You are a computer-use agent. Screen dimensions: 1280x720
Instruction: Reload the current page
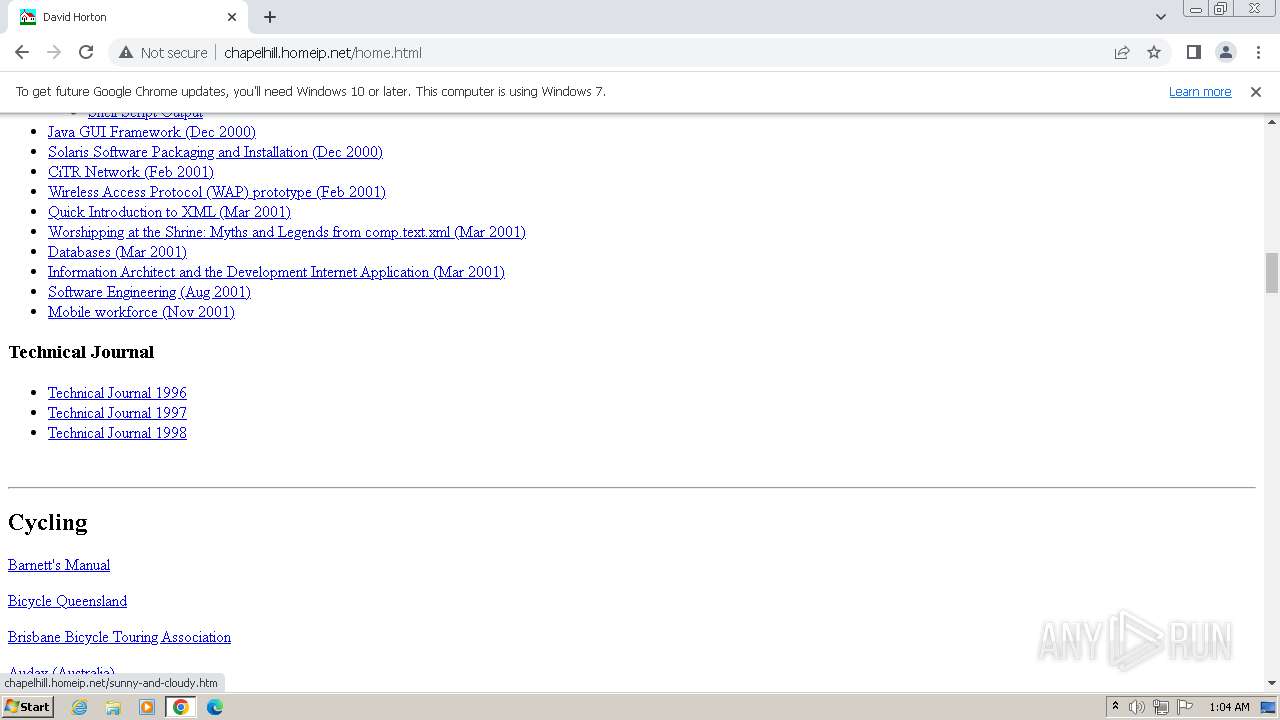[x=86, y=52]
